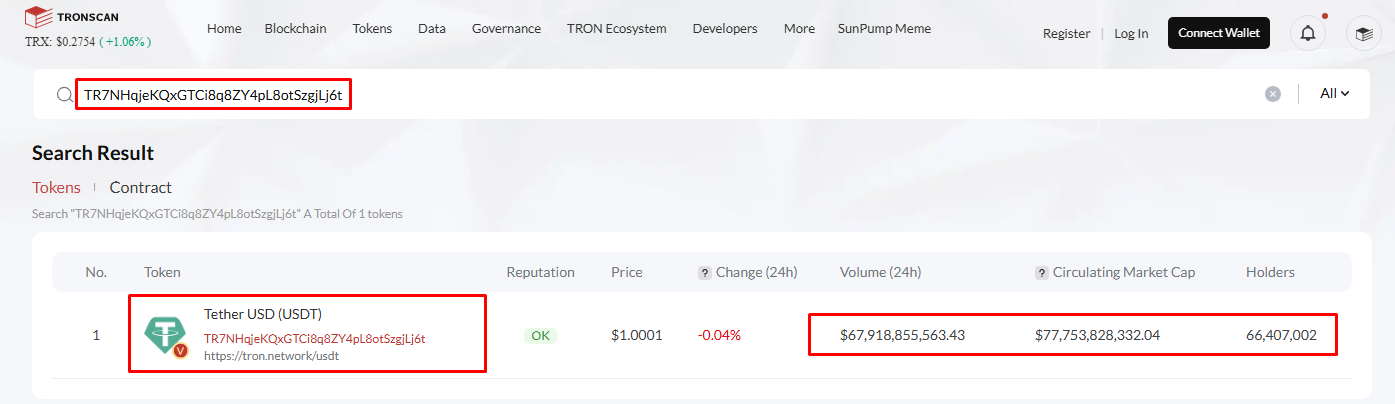Click the search magnifier icon
Image resolution: width=1395 pixels, height=404 pixels.
pyautogui.click(x=65, y=94)
